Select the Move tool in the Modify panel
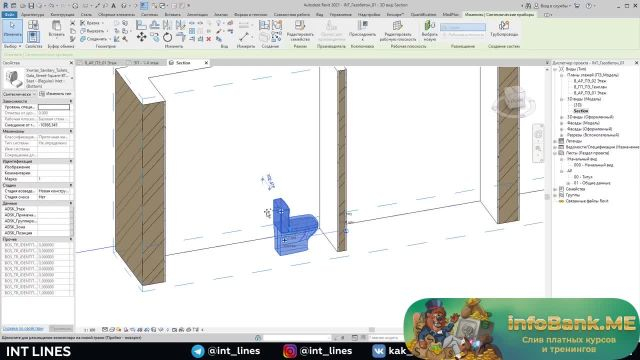 (x=141, y=37)
